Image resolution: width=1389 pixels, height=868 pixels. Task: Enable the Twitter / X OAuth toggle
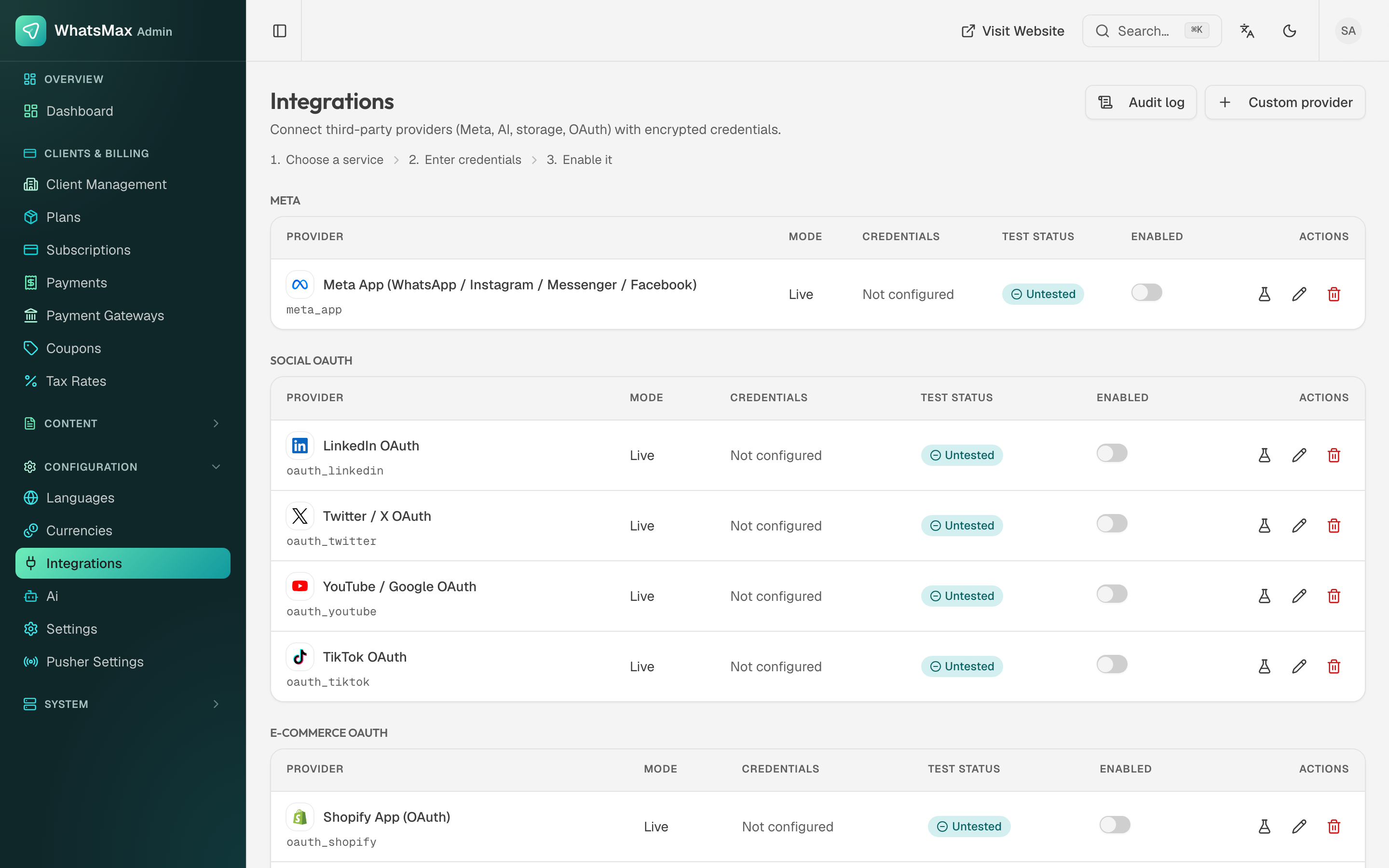[x=1112, y=524]
